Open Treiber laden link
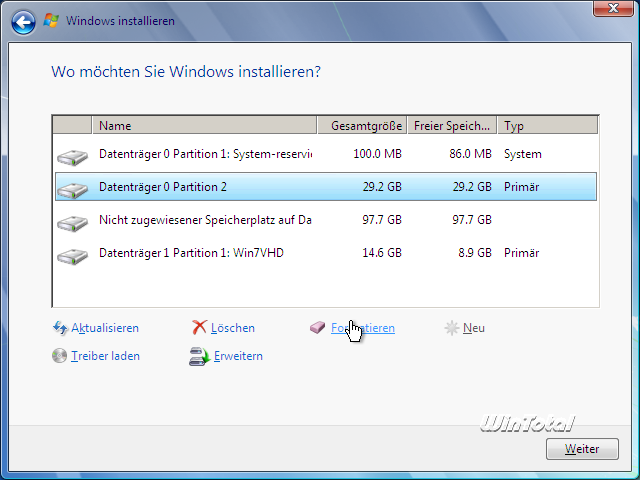640x480 pixels. 105,356
